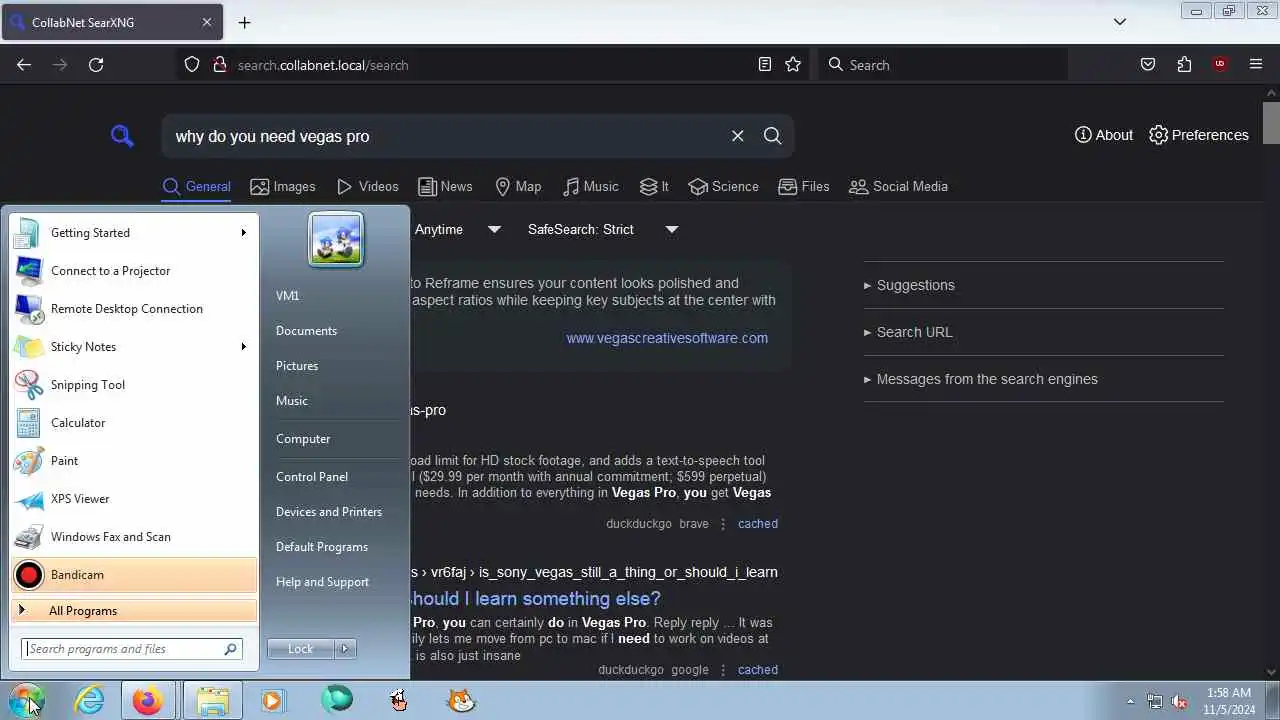Switch to Music tab
Image resolution: width=1280 pixels, height=720 pixels.
pyautogui.click(x=590, y=186)
